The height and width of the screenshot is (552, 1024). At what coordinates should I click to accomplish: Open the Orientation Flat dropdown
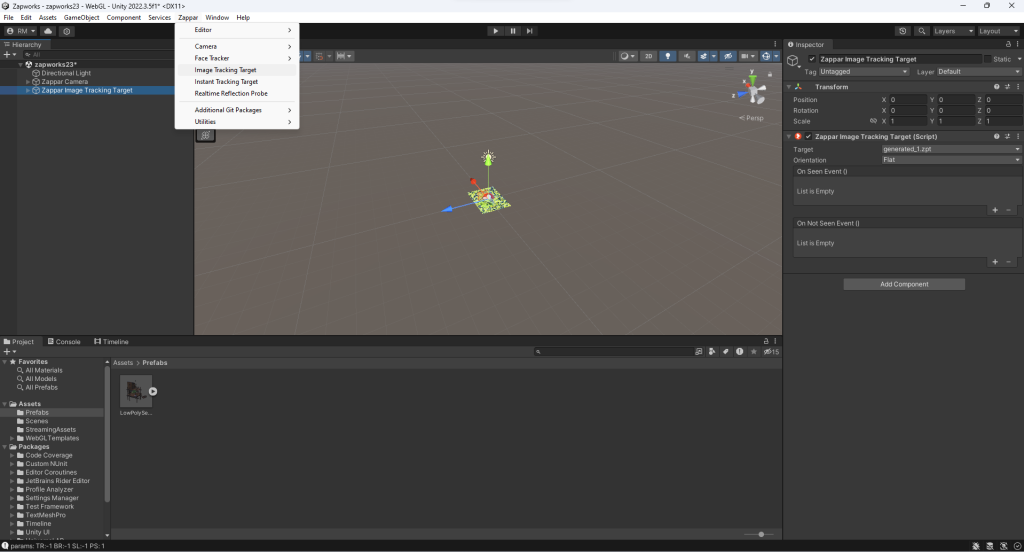pyautogui.click(x=951, y=159)
